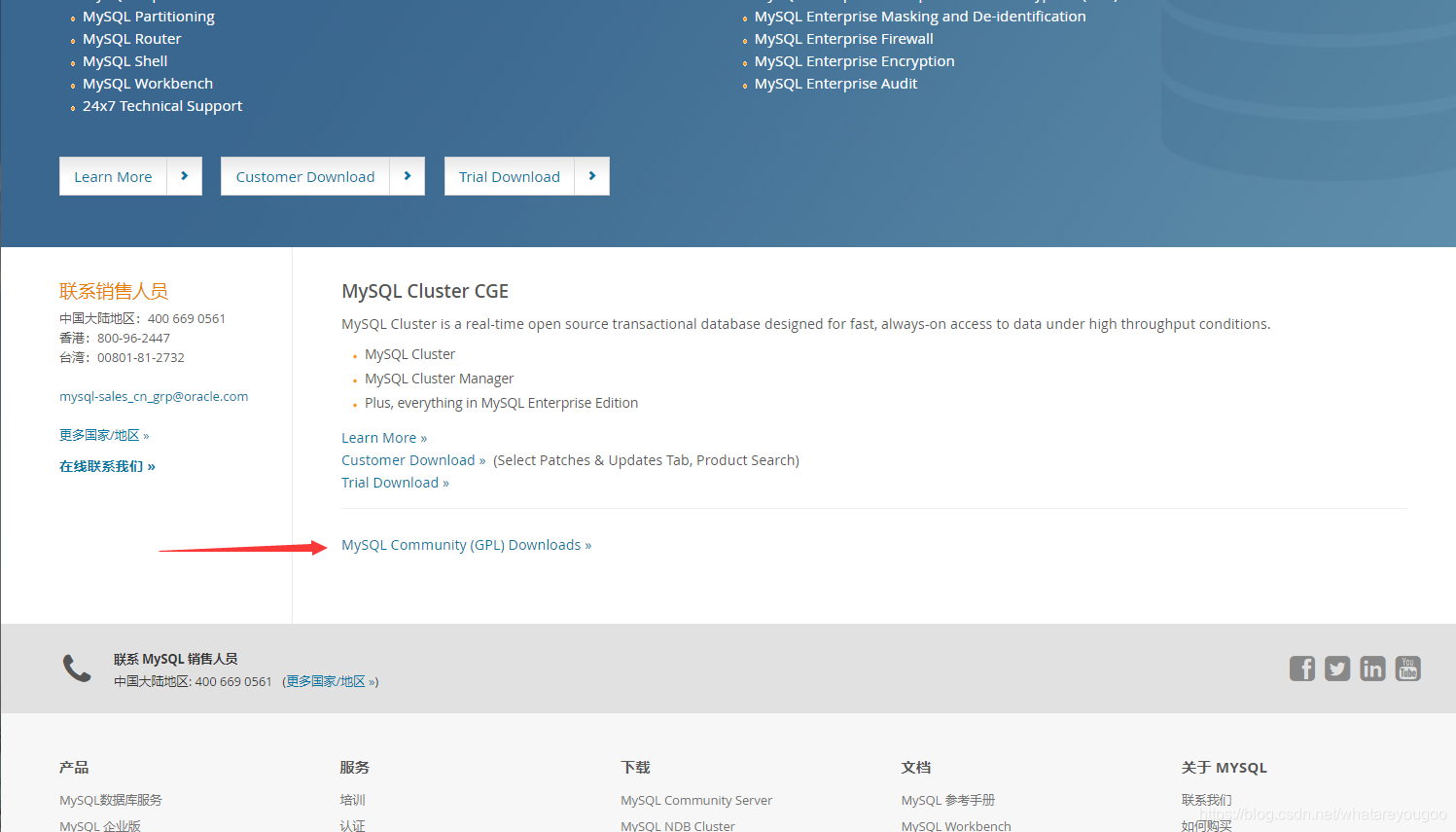Screen dimensions: 1456x832
Task: Open footer link MySQL Community Server
Action: pos(696,800)
